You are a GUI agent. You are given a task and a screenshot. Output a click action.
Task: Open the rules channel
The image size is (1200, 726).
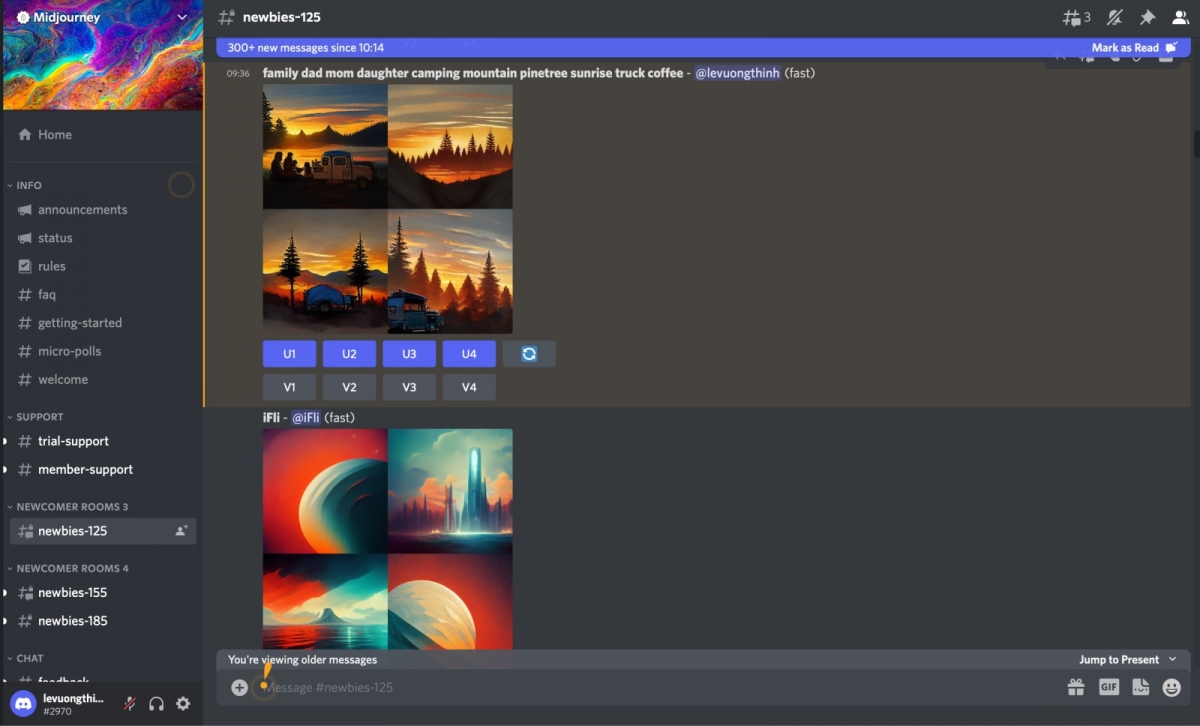click(102, 266)
